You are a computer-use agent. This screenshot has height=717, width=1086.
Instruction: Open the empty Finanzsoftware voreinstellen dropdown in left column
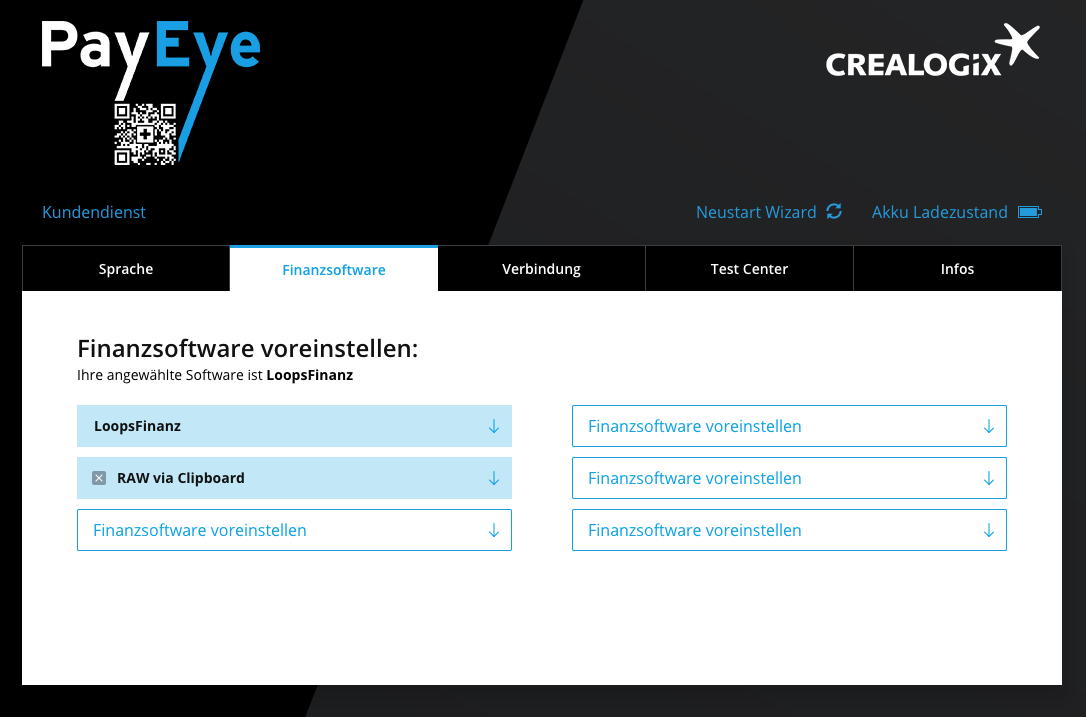(x=294, y=530)
